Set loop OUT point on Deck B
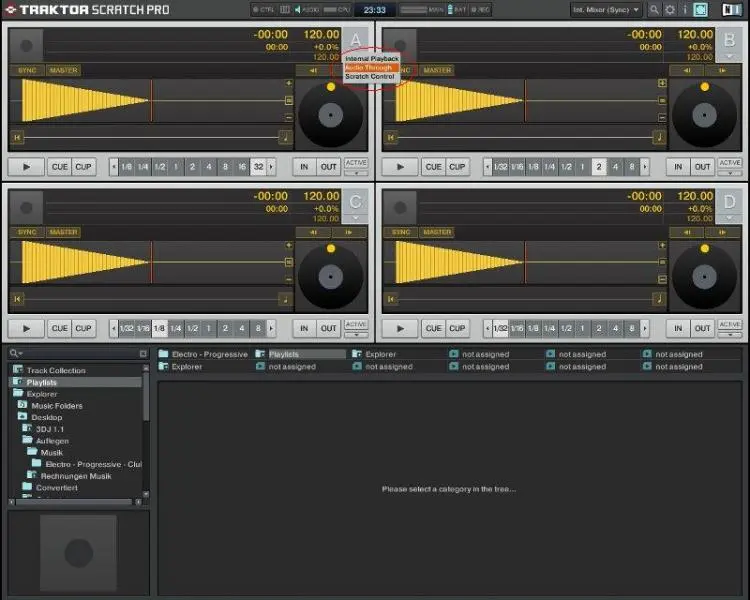This screenshot has height=600, width=750. [x=703, y=166]
